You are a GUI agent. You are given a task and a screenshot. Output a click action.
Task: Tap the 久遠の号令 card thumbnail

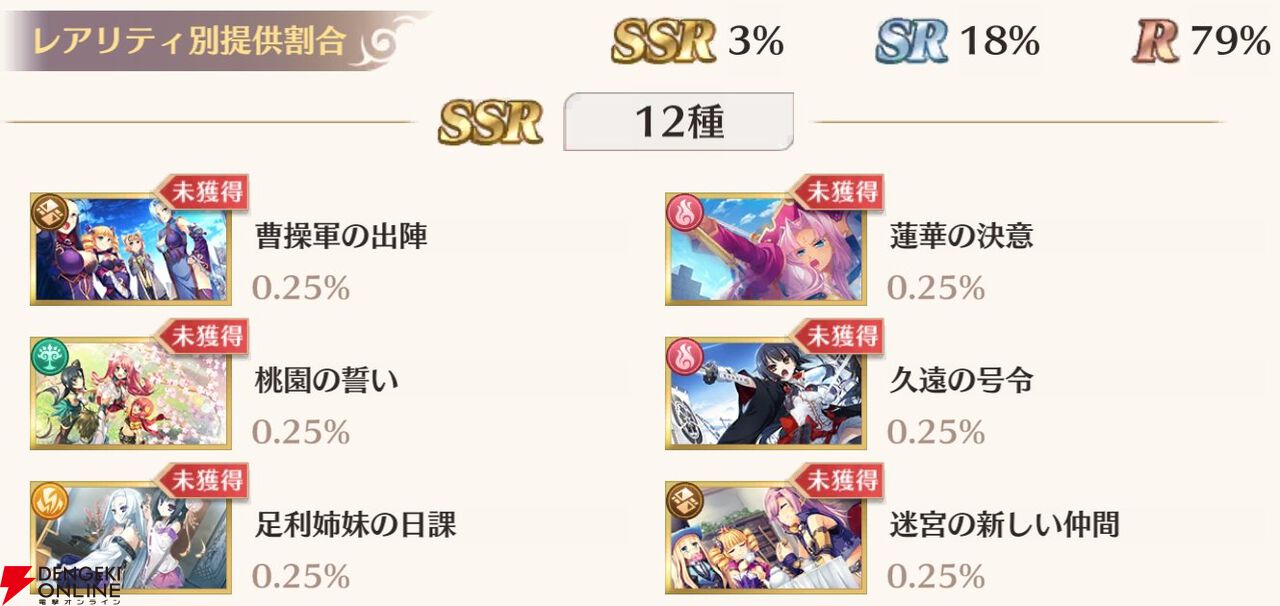pyautogui.click(x=765, y=393)
